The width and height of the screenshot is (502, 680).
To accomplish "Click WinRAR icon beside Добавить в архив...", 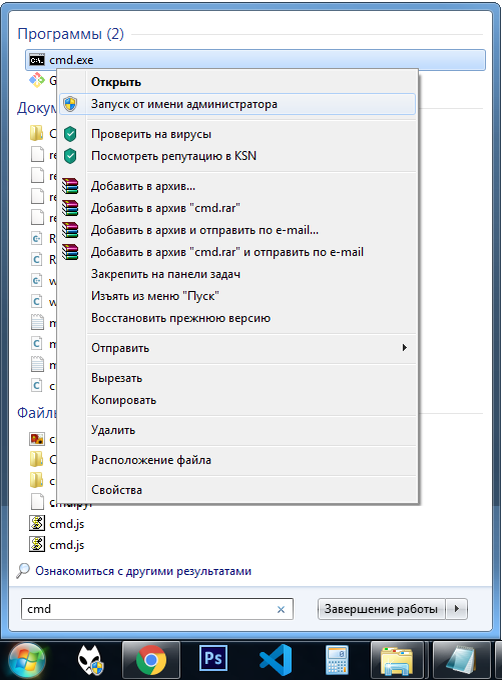I will pos(70,186).
